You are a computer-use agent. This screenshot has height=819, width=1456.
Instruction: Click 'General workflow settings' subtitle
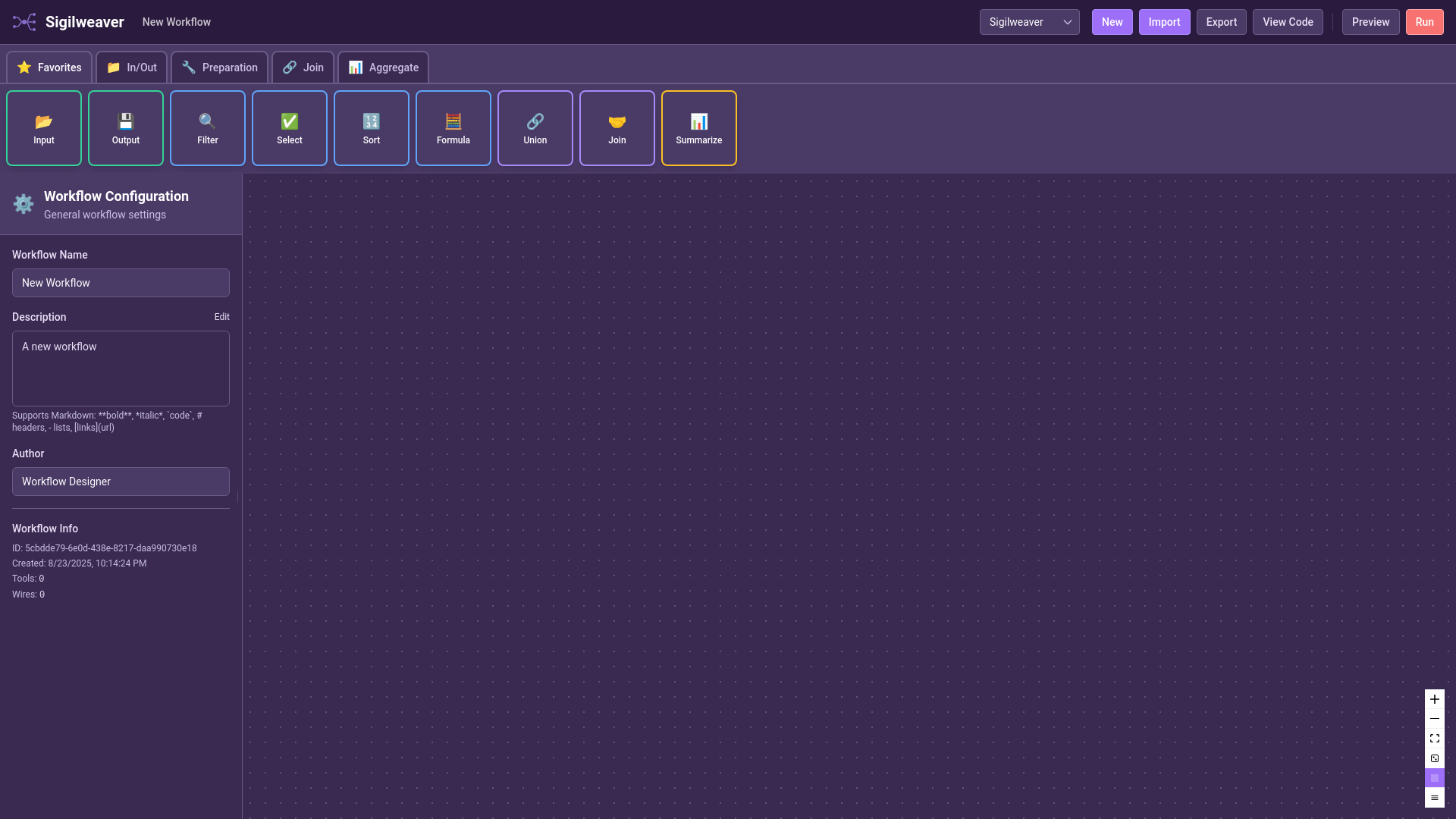(x=105, y=215)
